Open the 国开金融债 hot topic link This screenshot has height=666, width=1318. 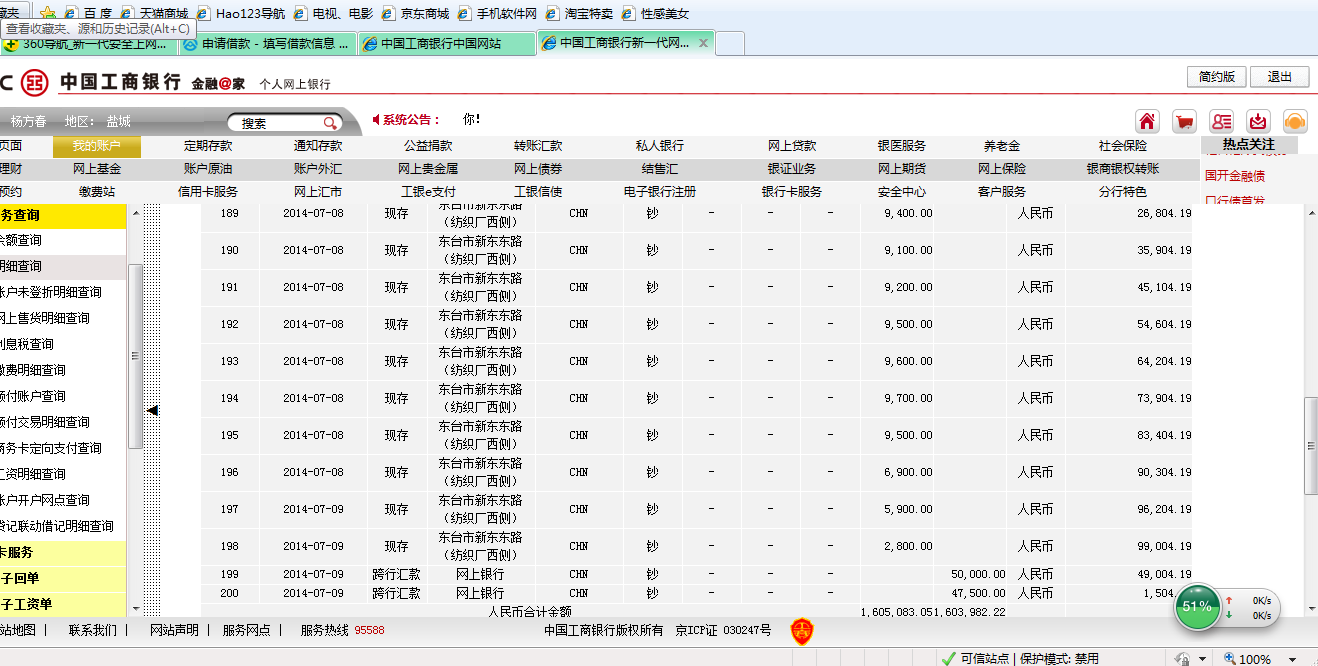click(1234, 175)
